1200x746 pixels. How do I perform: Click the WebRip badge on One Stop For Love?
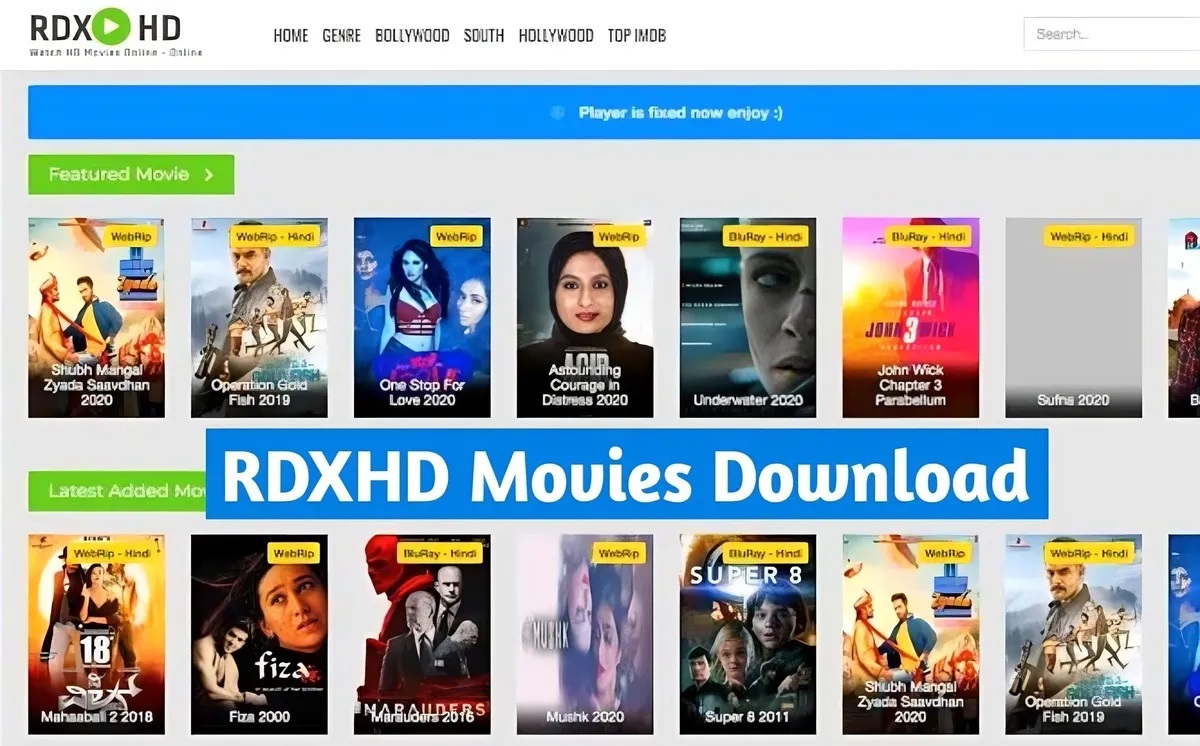(x=456, y=237)
